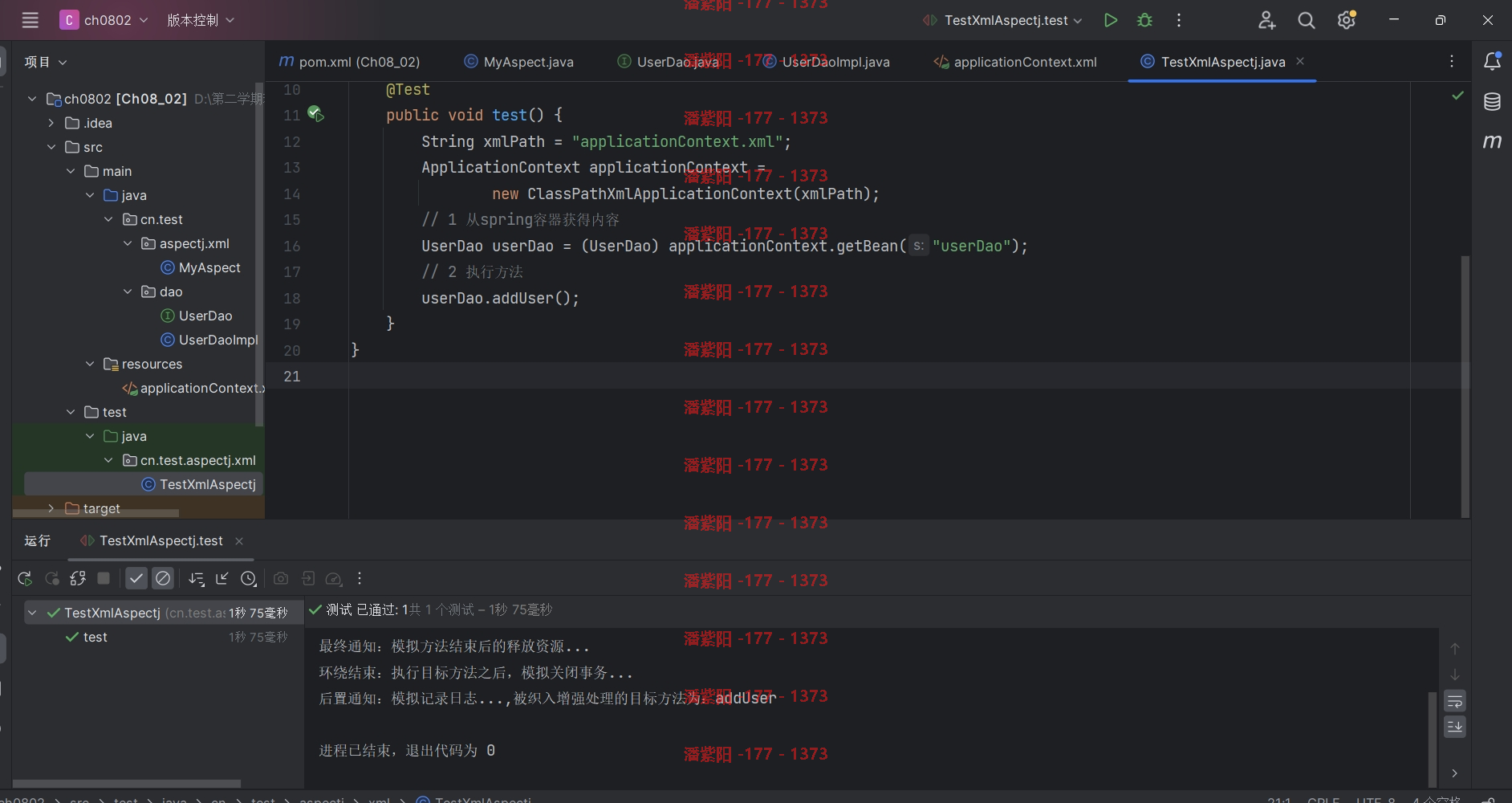Collapse the src folder
This screenshot has width=1512, height=803.
(51, 147)
